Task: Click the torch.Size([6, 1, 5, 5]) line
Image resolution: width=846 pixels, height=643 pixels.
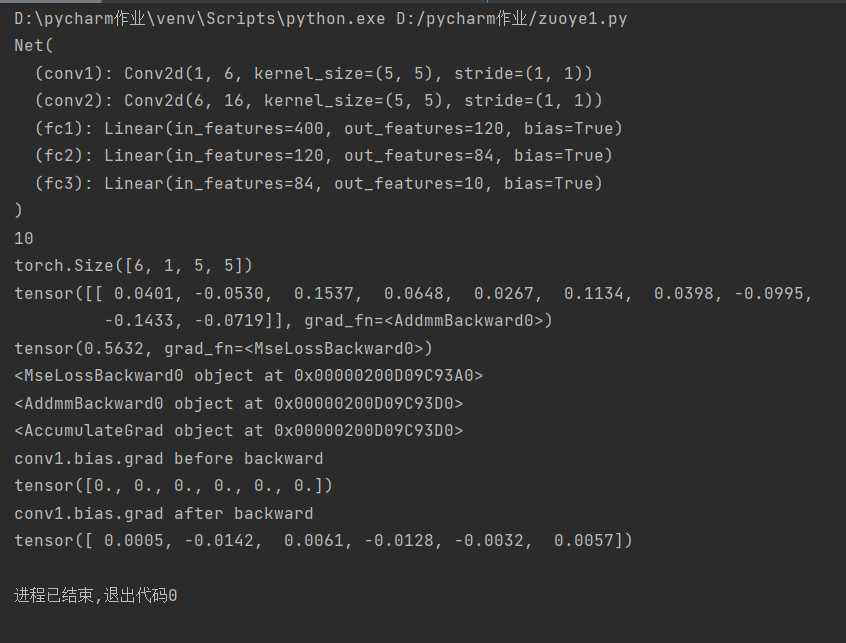Action: [134, 266]
